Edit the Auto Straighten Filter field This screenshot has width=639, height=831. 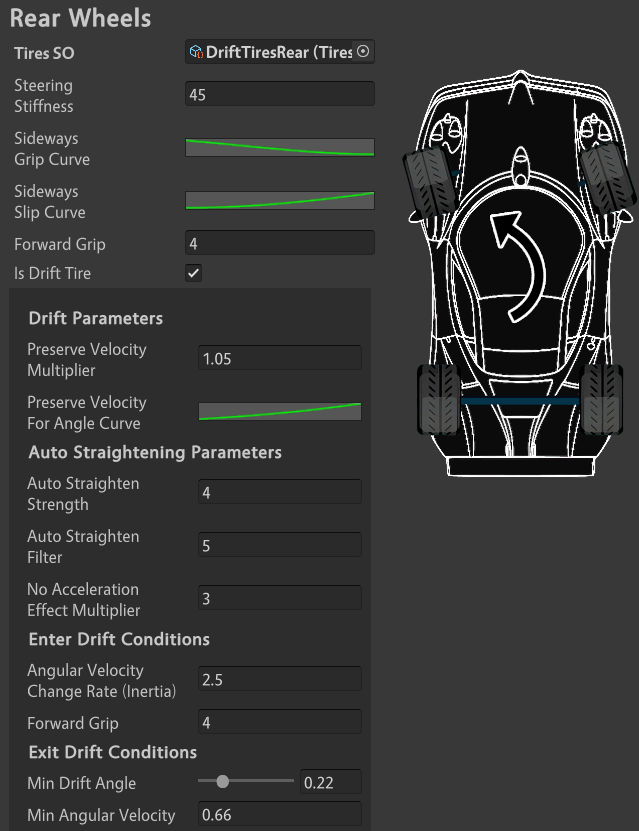pyautogui.click(x=280, y=545)
